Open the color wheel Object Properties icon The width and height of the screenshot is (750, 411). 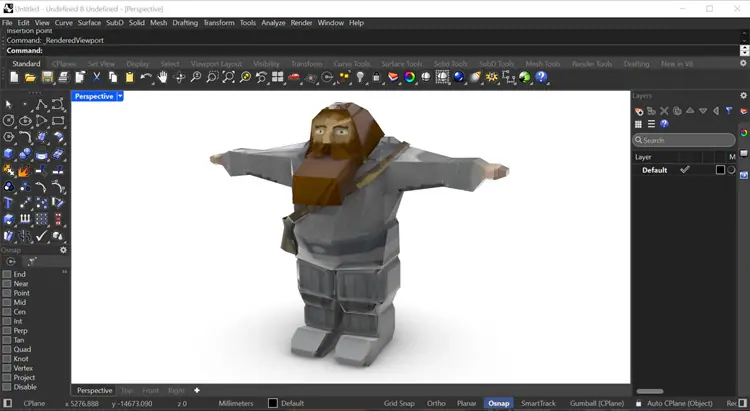pos(409,77)
